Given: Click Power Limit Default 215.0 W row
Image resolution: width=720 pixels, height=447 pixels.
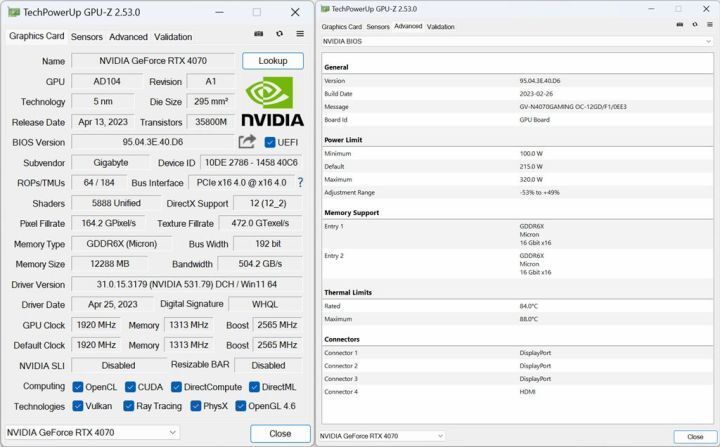Looking at the screenshot, I should [518, 166].
